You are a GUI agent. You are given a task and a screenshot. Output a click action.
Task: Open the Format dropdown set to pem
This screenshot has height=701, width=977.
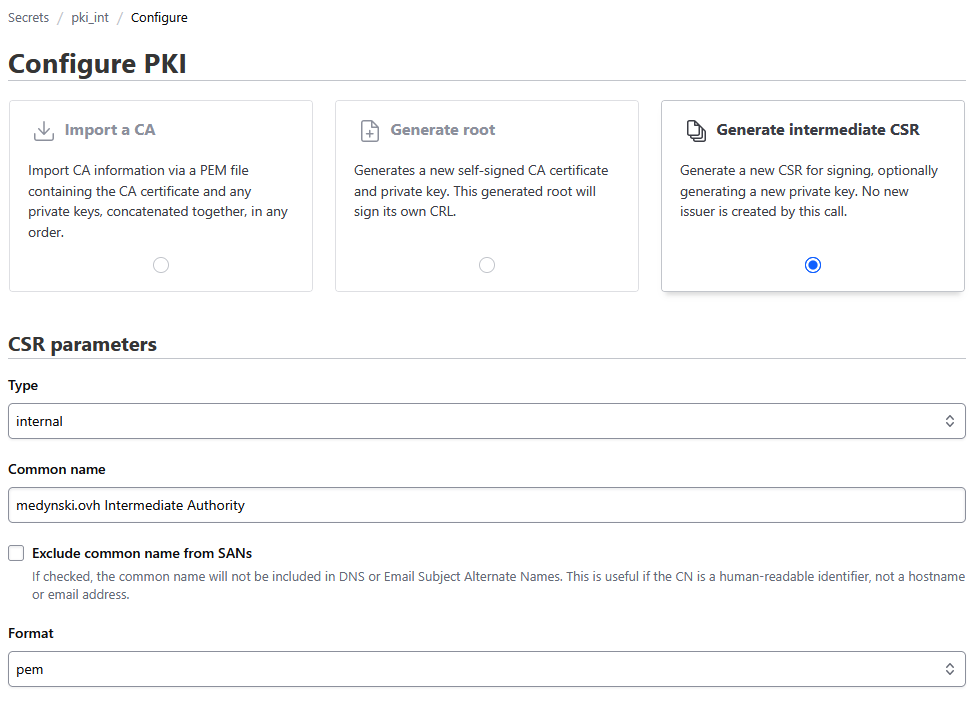486,669
